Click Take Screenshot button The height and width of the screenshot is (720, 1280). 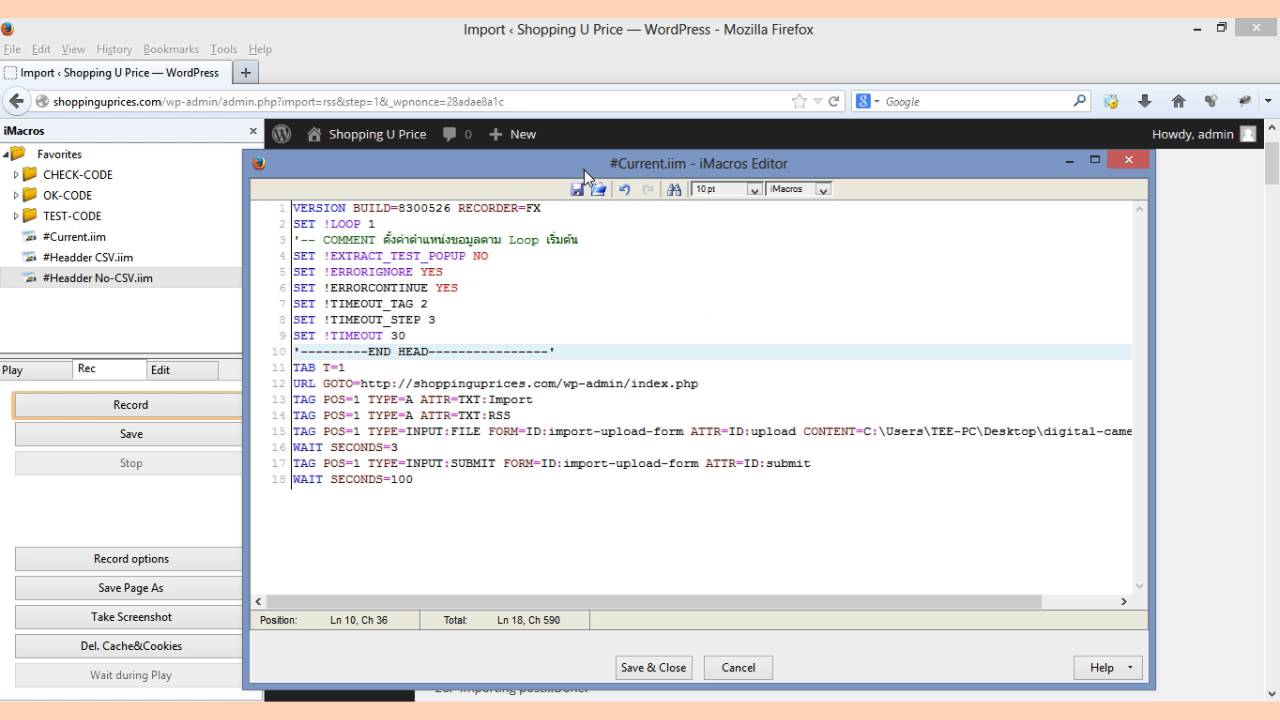[x=130, y=617]
